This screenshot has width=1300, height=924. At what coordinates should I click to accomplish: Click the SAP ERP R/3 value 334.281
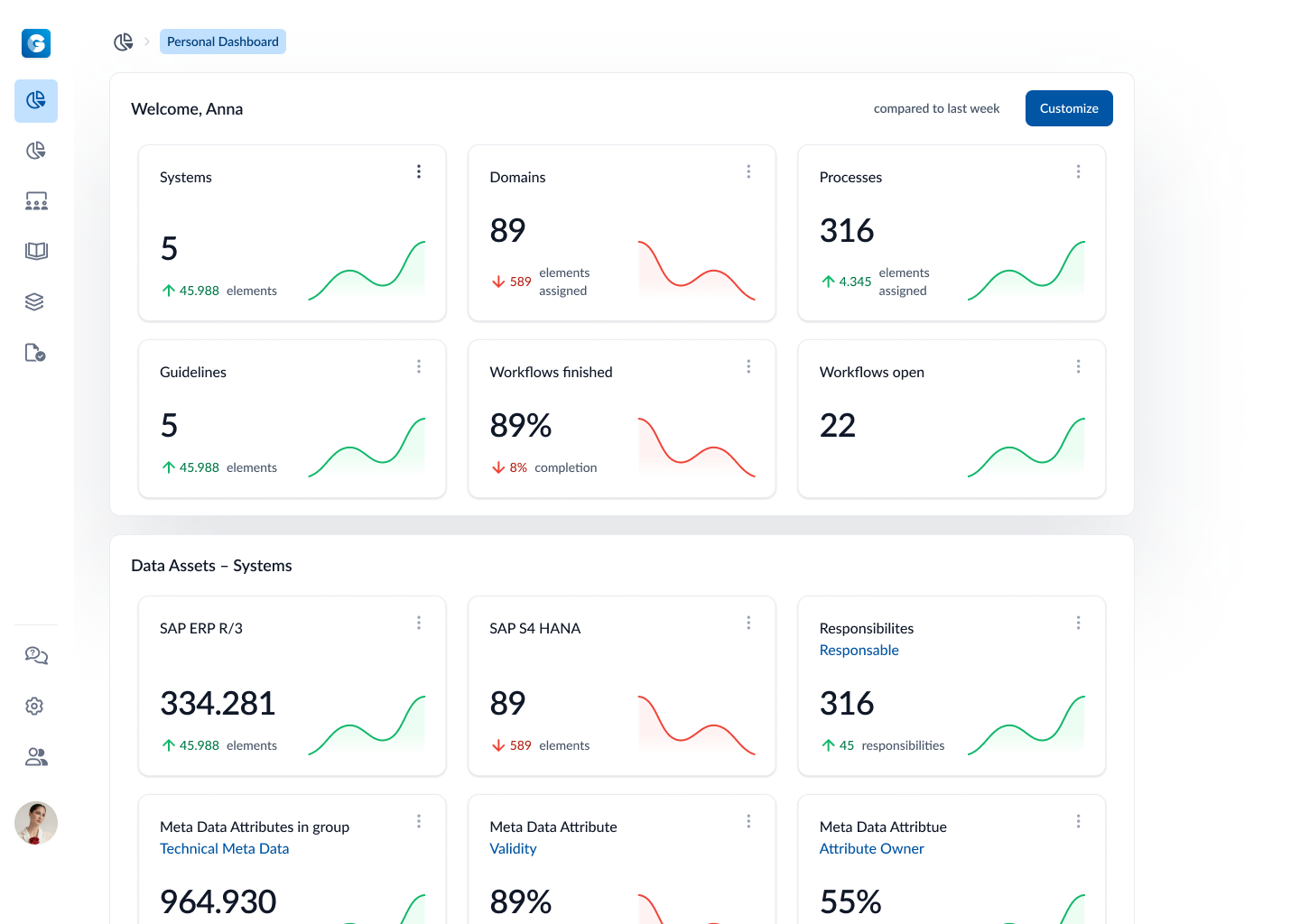pyautogui.click(x=218, y=703)
